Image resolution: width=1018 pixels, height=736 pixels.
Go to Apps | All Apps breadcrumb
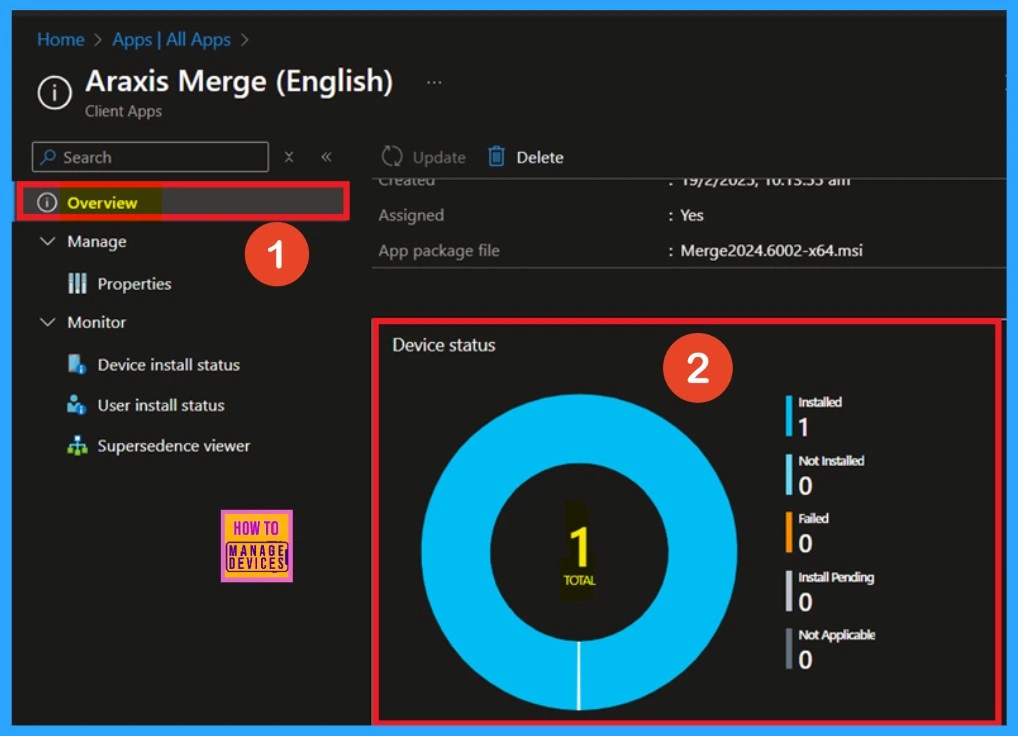[x=171, y=40]
